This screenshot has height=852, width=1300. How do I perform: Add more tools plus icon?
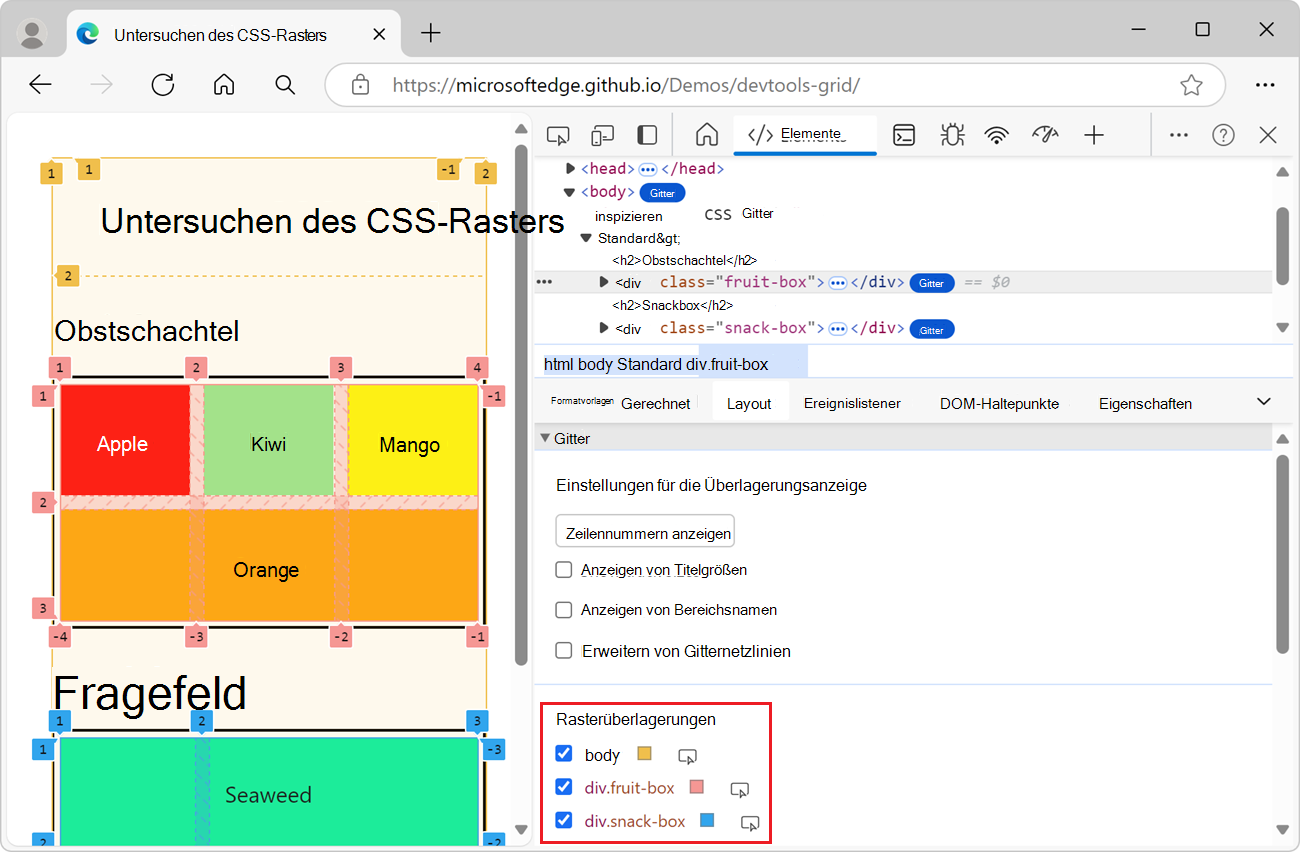point(1094,135)
